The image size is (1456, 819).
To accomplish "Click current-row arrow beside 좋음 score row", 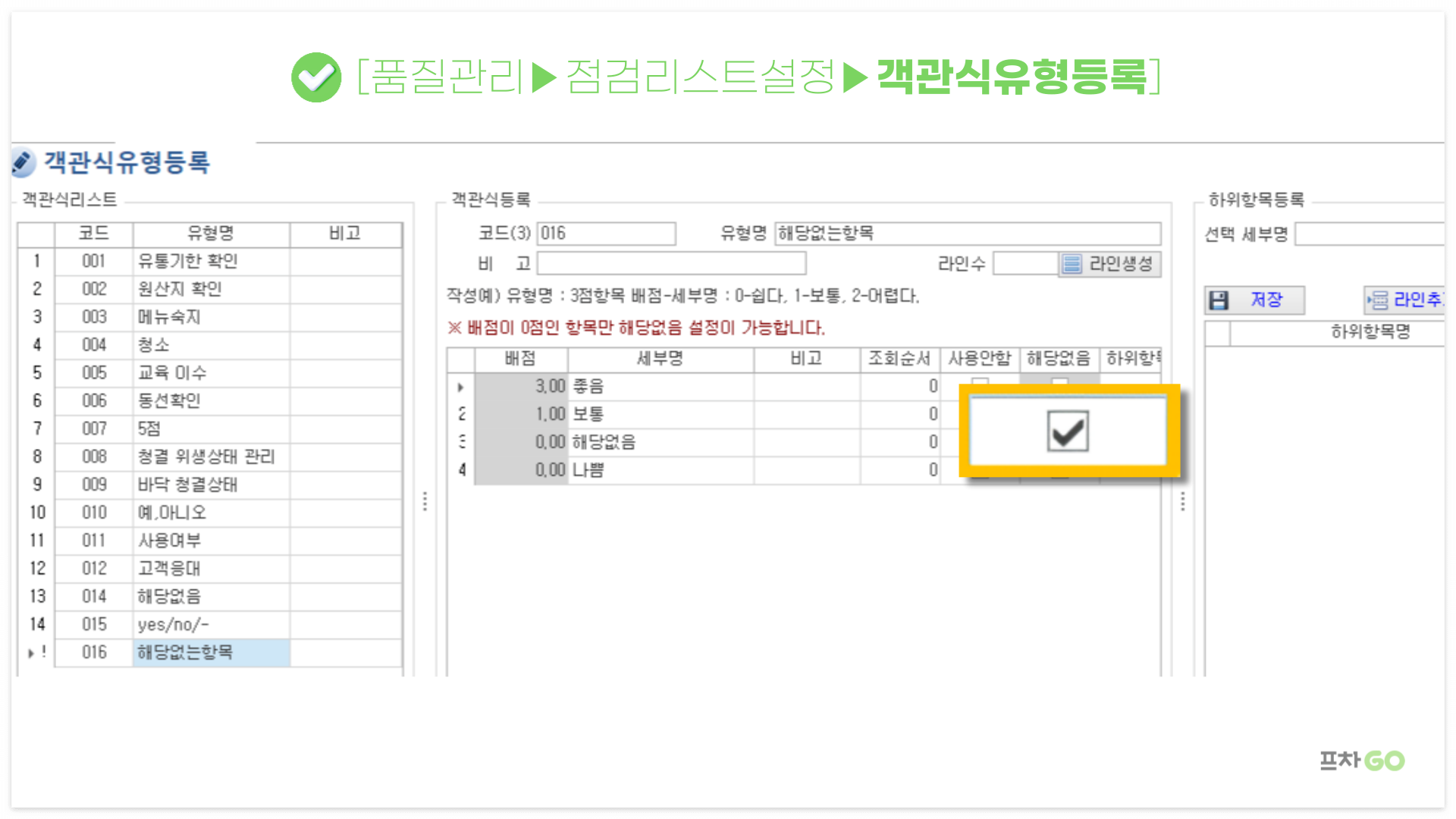I will click(x=460, y=387).
